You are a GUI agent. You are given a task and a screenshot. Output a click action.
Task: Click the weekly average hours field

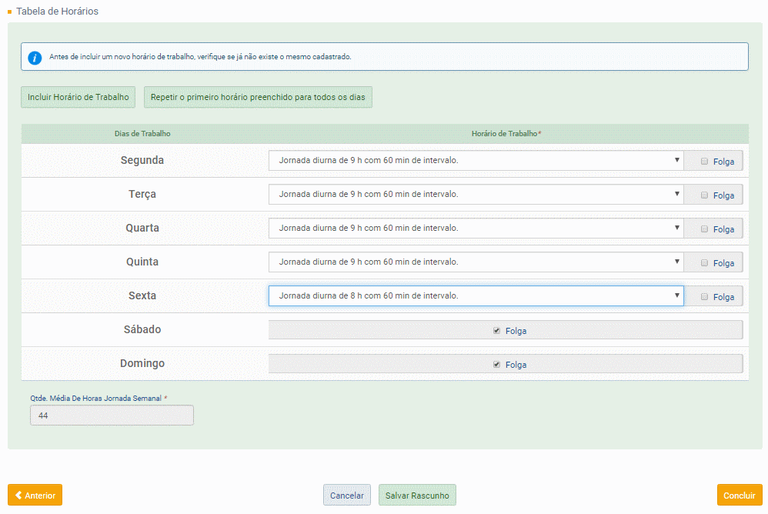(111, 415)
